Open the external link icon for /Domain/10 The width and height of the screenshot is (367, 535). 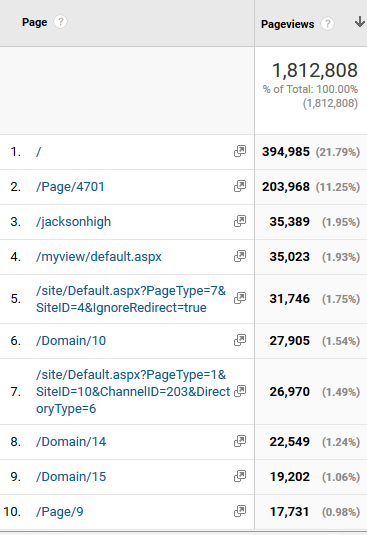[240, 340]
